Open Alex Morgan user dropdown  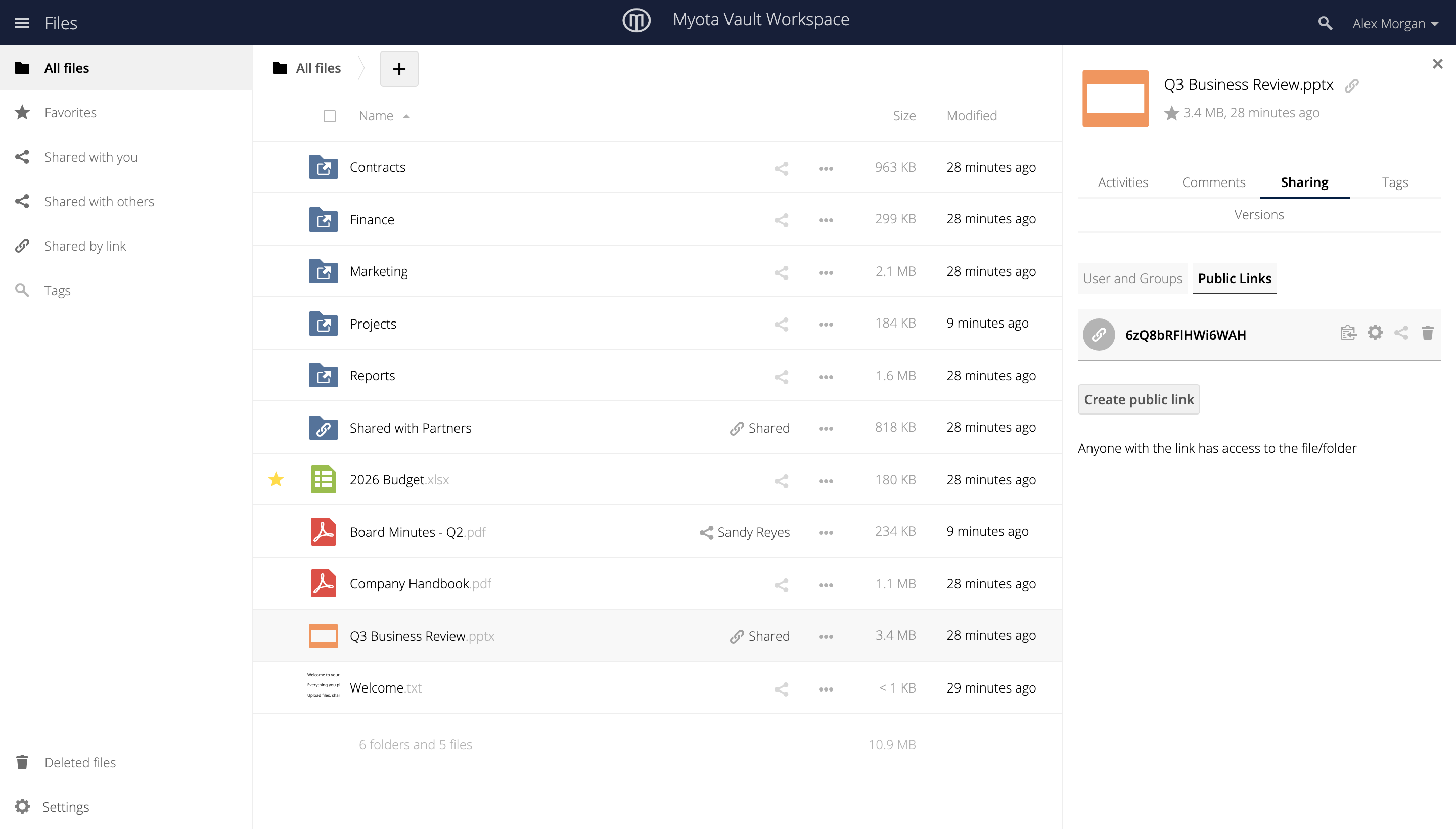[1395, 23]
